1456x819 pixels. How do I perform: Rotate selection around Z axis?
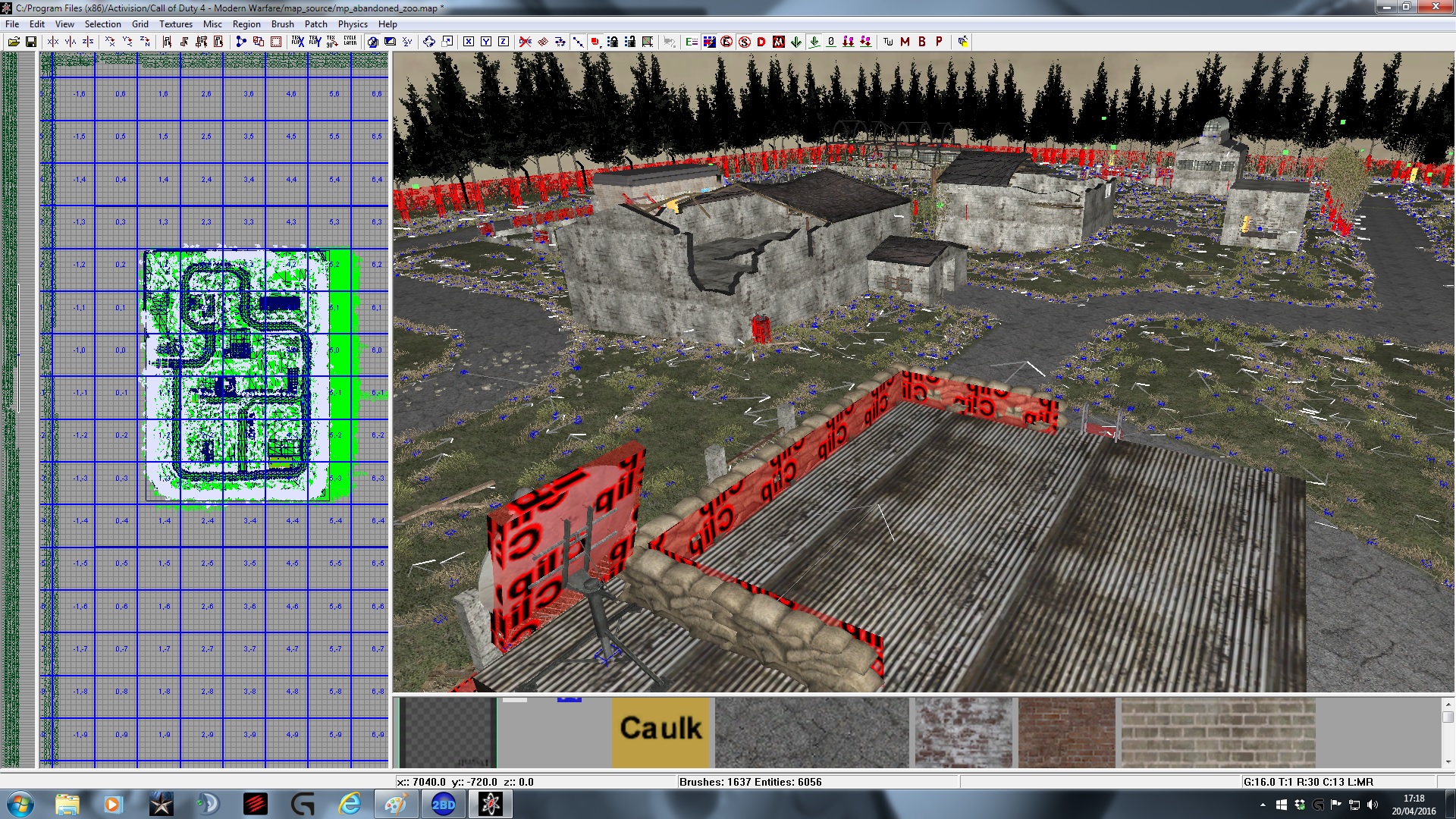[x=145, y=42]
